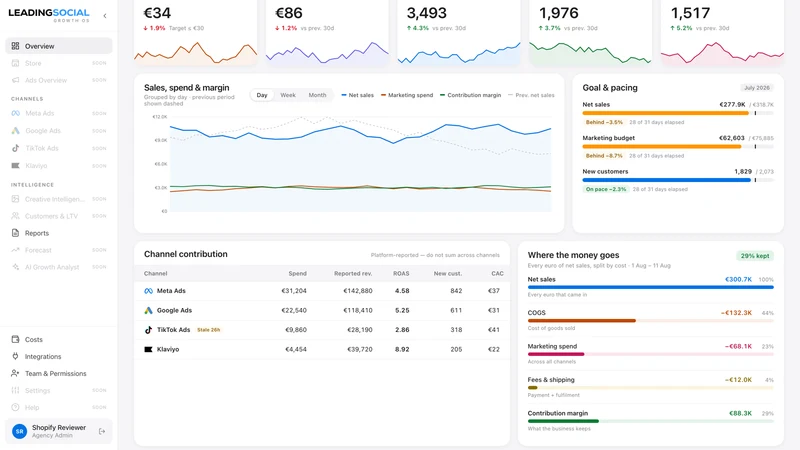
Task: Click the COGS cost bar
Action: (651, 321)
